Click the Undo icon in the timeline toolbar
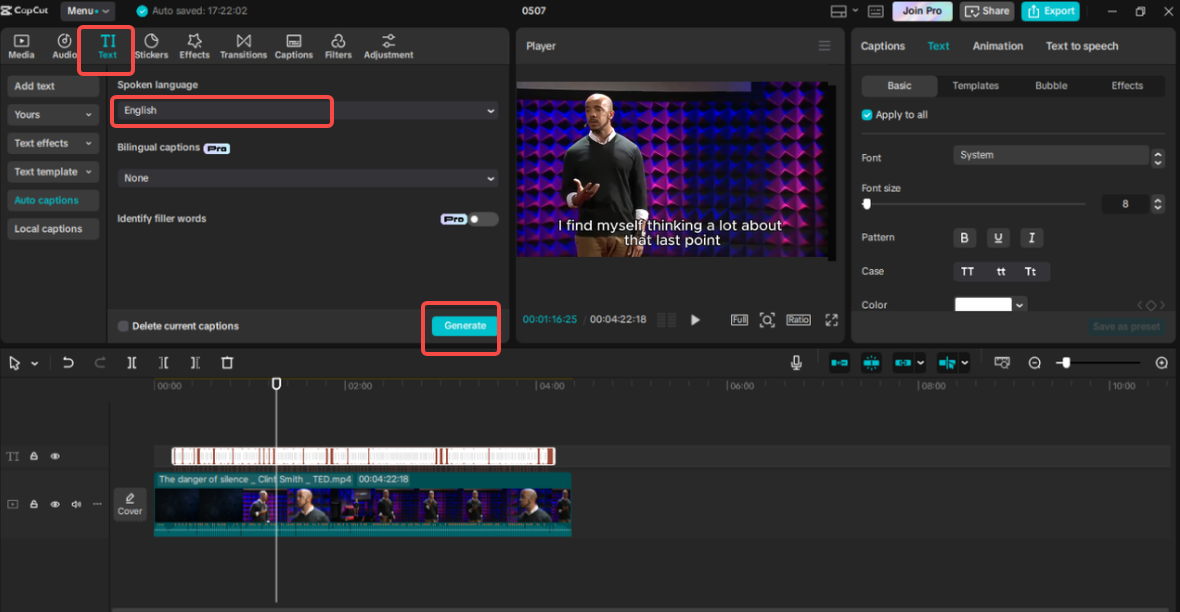 pyautogui.click(x=68, y=362)
